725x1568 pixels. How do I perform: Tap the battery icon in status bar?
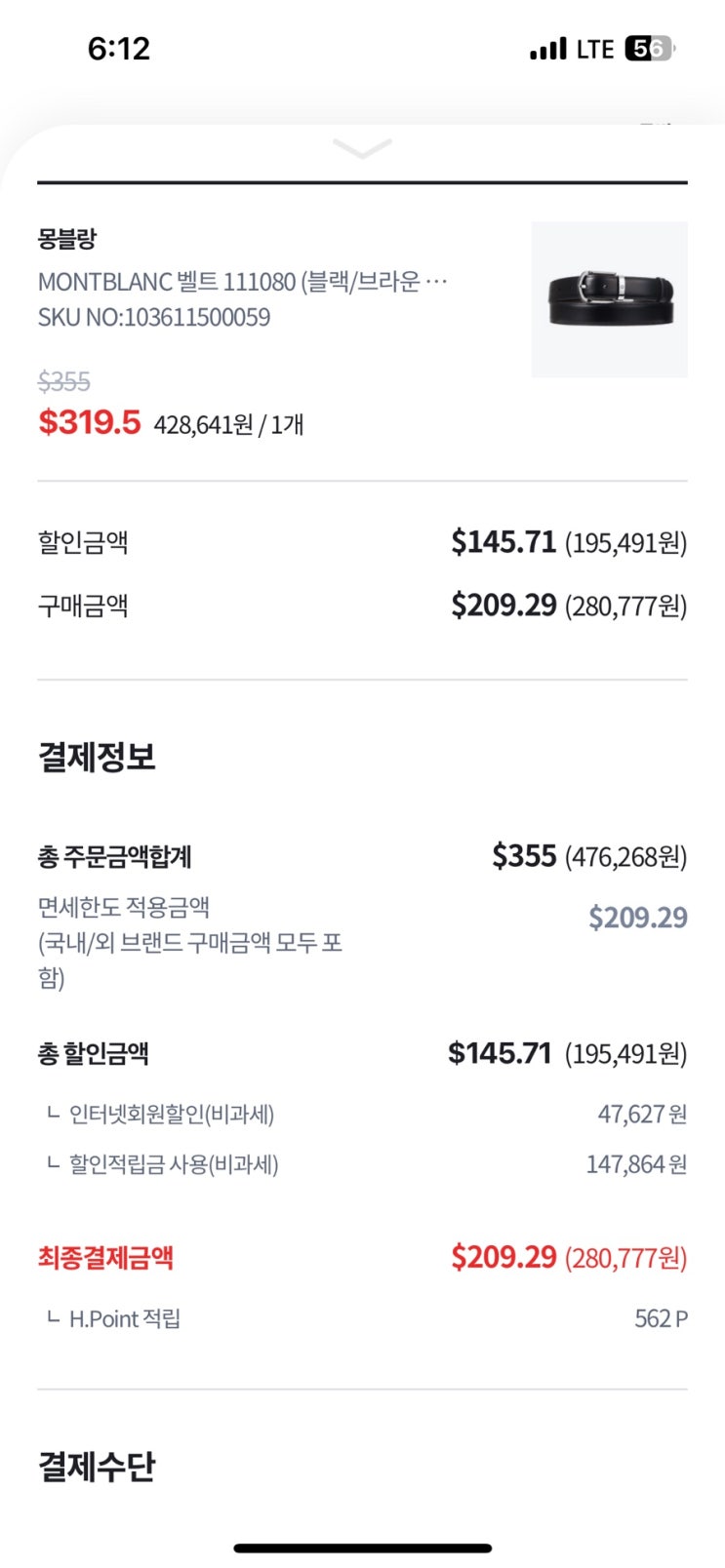coord(649,49)
